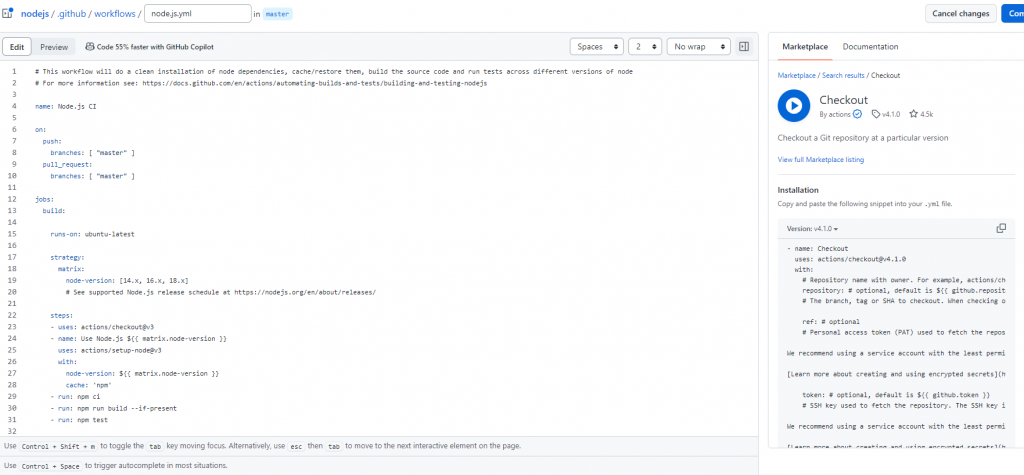Screen dimensions: 1024x475
Task: Click the verified badge next to 'By actions'
Action: click(x=857, y=114)
